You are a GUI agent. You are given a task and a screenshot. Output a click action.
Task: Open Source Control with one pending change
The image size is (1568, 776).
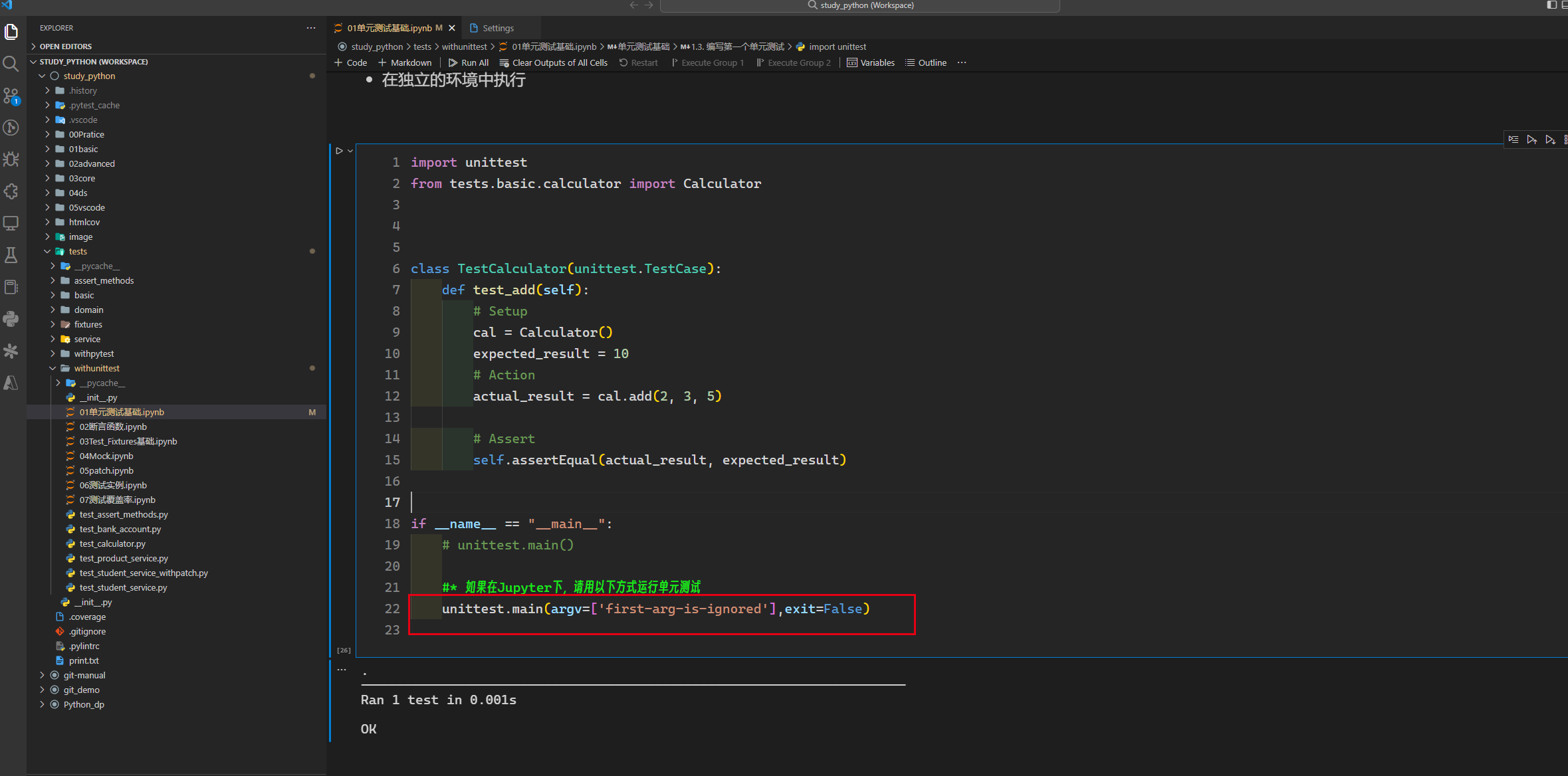[x=11, y=96]
